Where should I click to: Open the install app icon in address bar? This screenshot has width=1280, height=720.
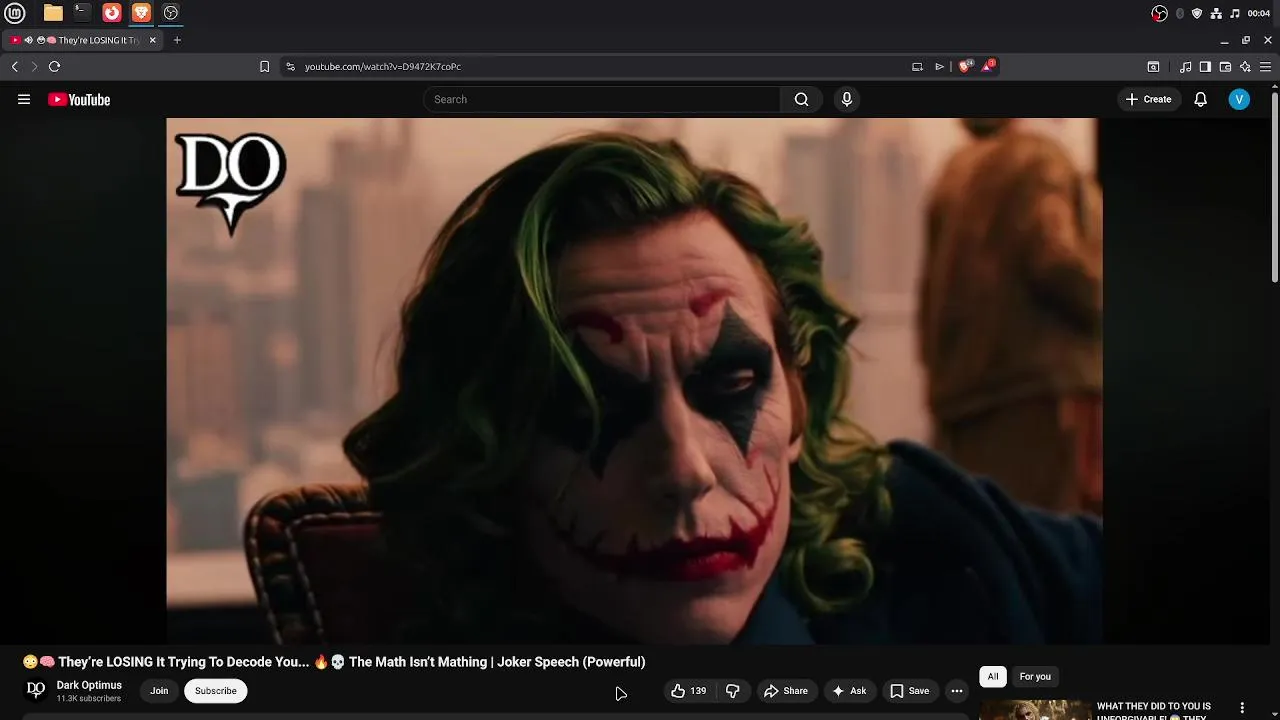click(917, 66)
